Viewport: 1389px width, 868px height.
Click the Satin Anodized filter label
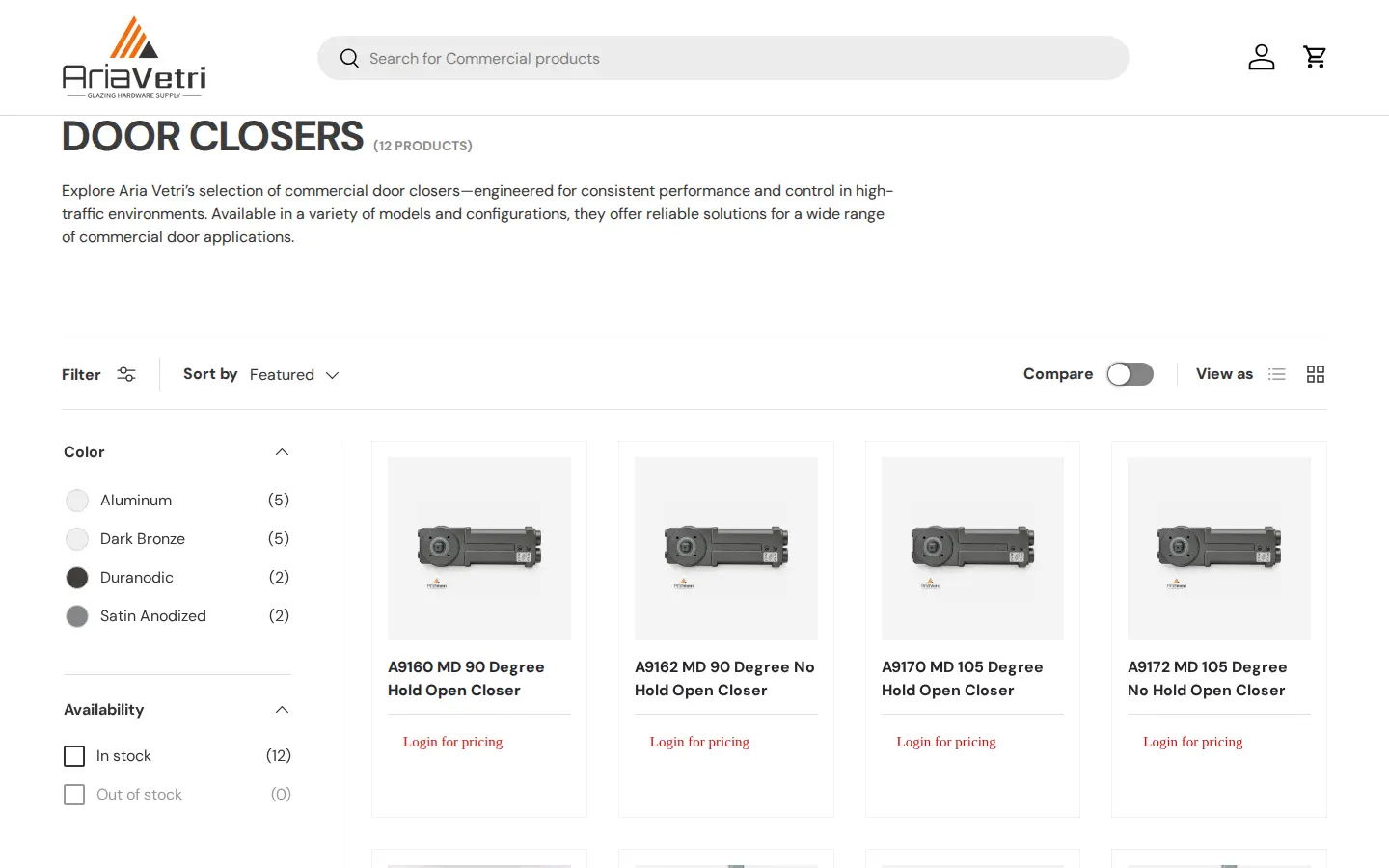[x=153, y=616]
